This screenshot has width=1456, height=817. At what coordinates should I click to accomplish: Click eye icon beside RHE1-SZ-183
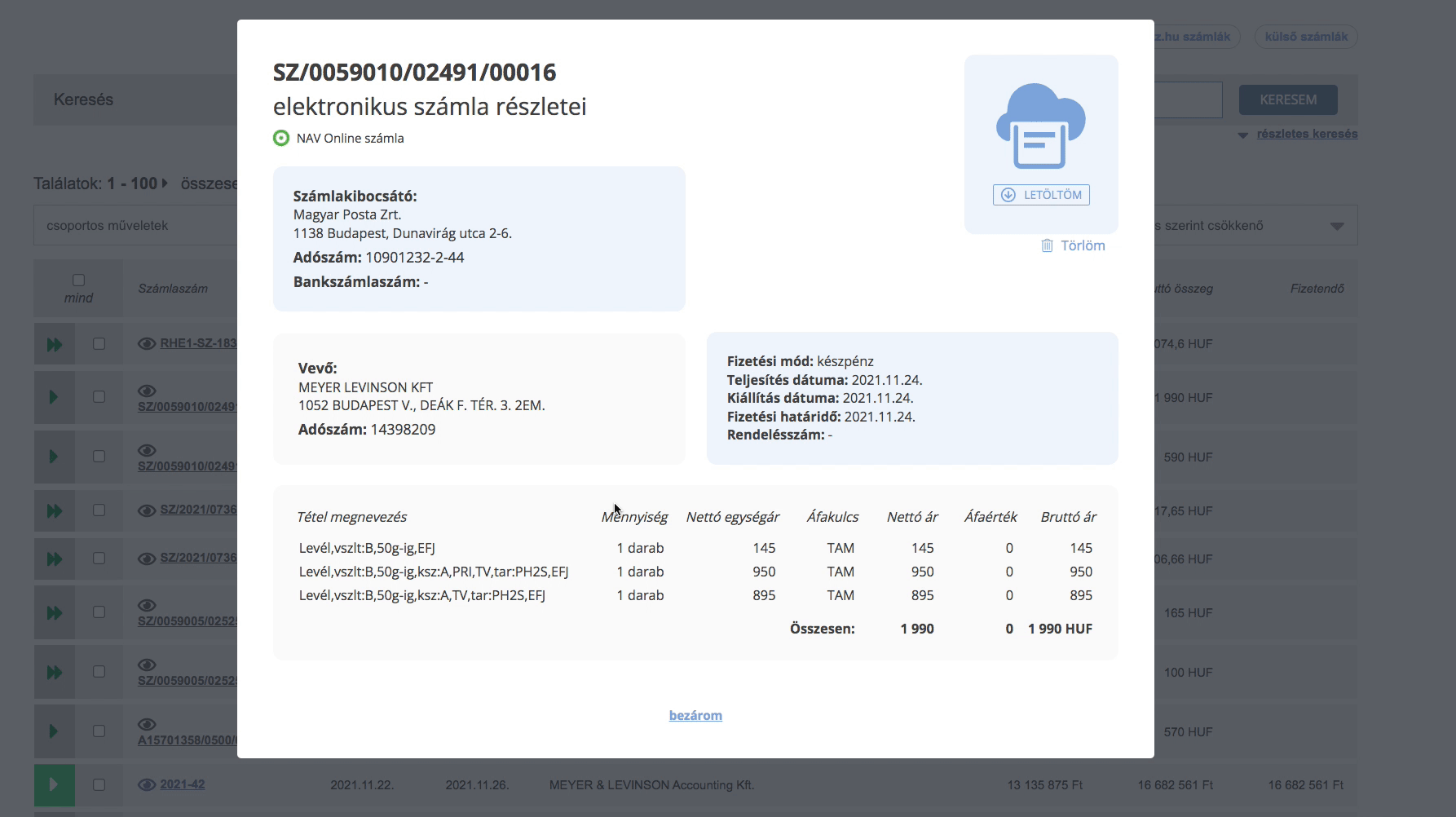(x=147, y=344)
